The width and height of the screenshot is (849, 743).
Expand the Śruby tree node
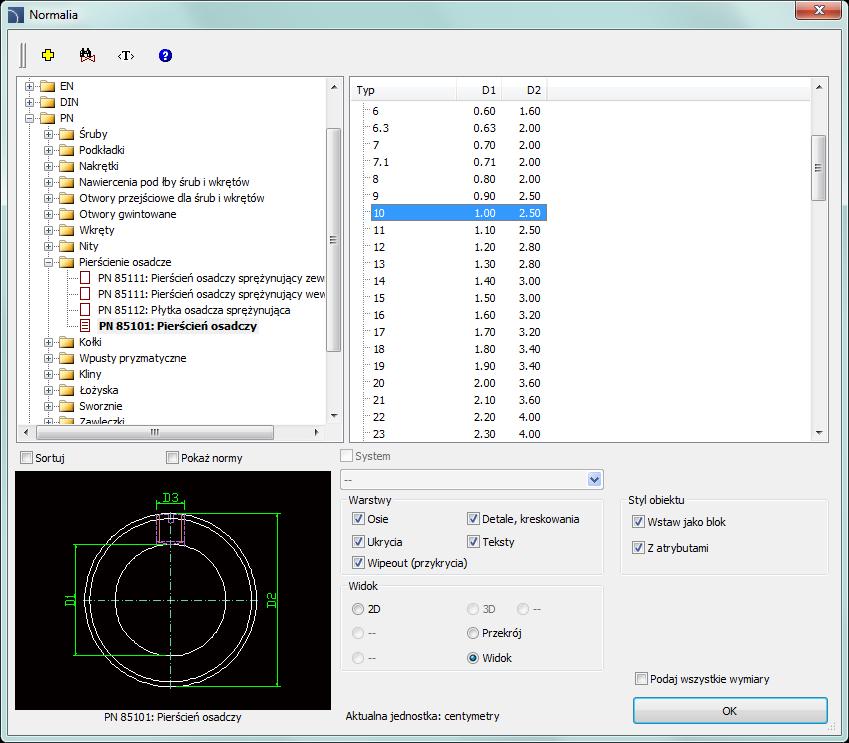click(x=49, y=134)
